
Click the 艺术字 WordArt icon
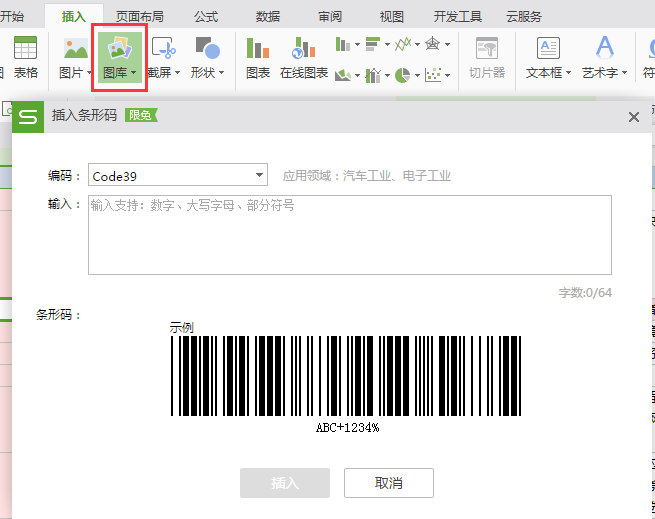pyautogui.click(x=605, y=49)
